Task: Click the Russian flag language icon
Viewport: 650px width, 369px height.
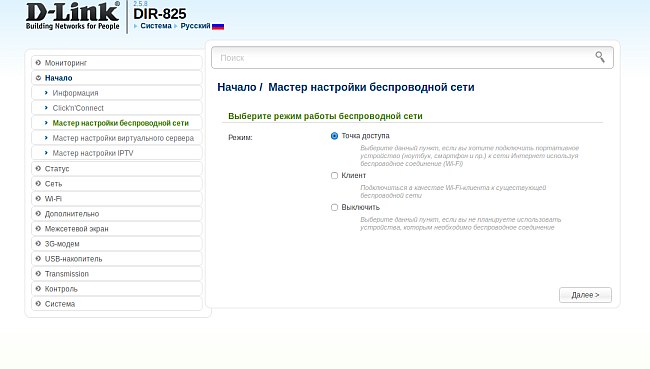Action: 218,26
